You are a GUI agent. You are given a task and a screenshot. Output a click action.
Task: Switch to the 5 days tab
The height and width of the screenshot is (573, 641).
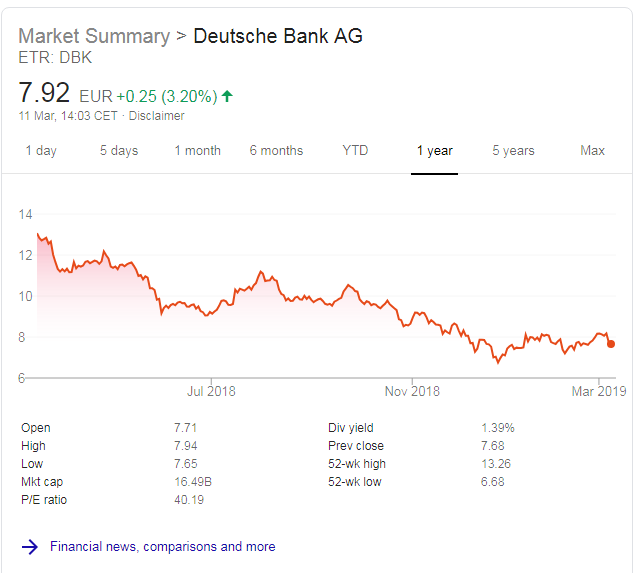point(119,151)
